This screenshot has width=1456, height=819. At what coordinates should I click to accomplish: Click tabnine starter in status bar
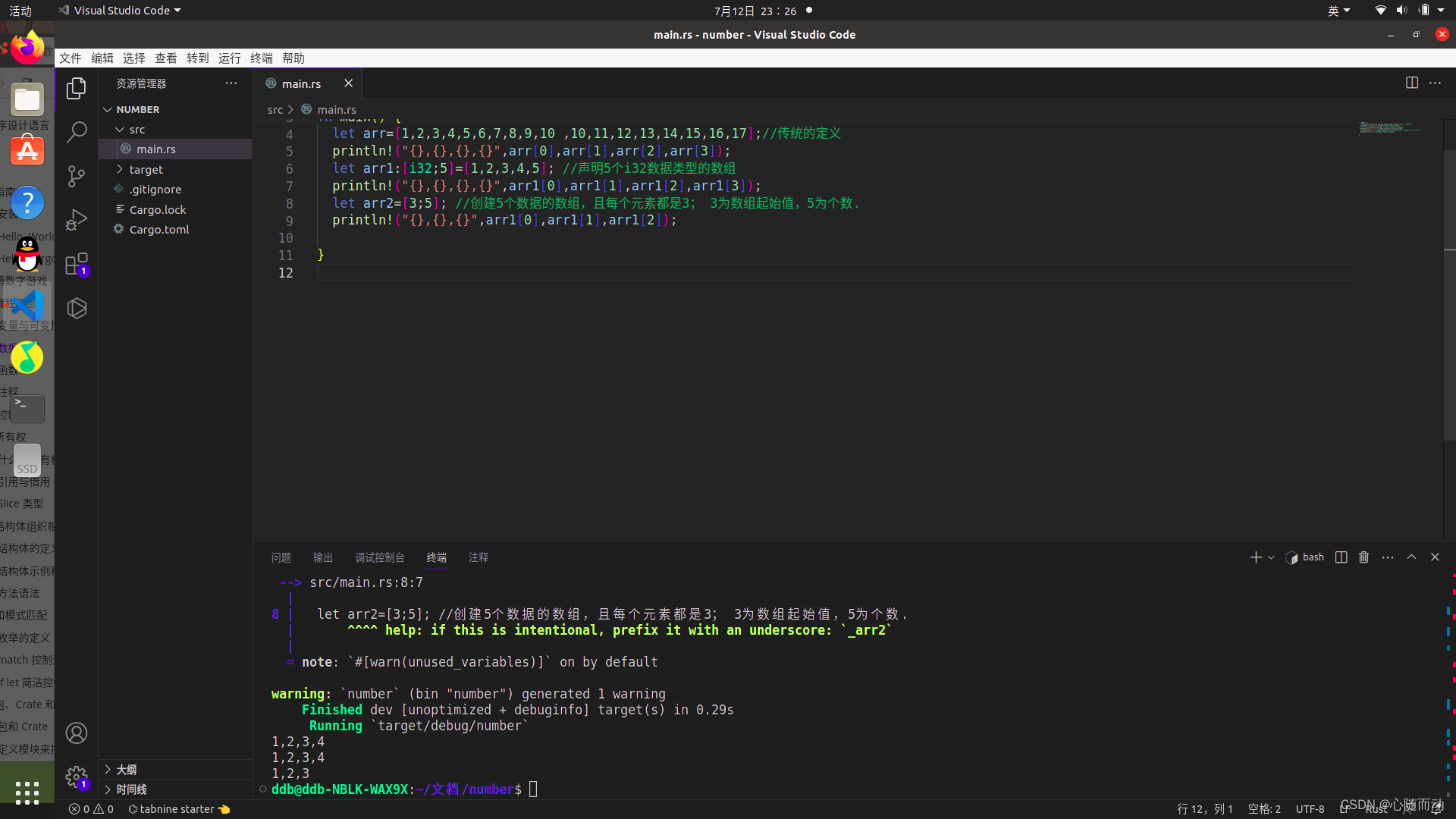click(x=179, y=809)
